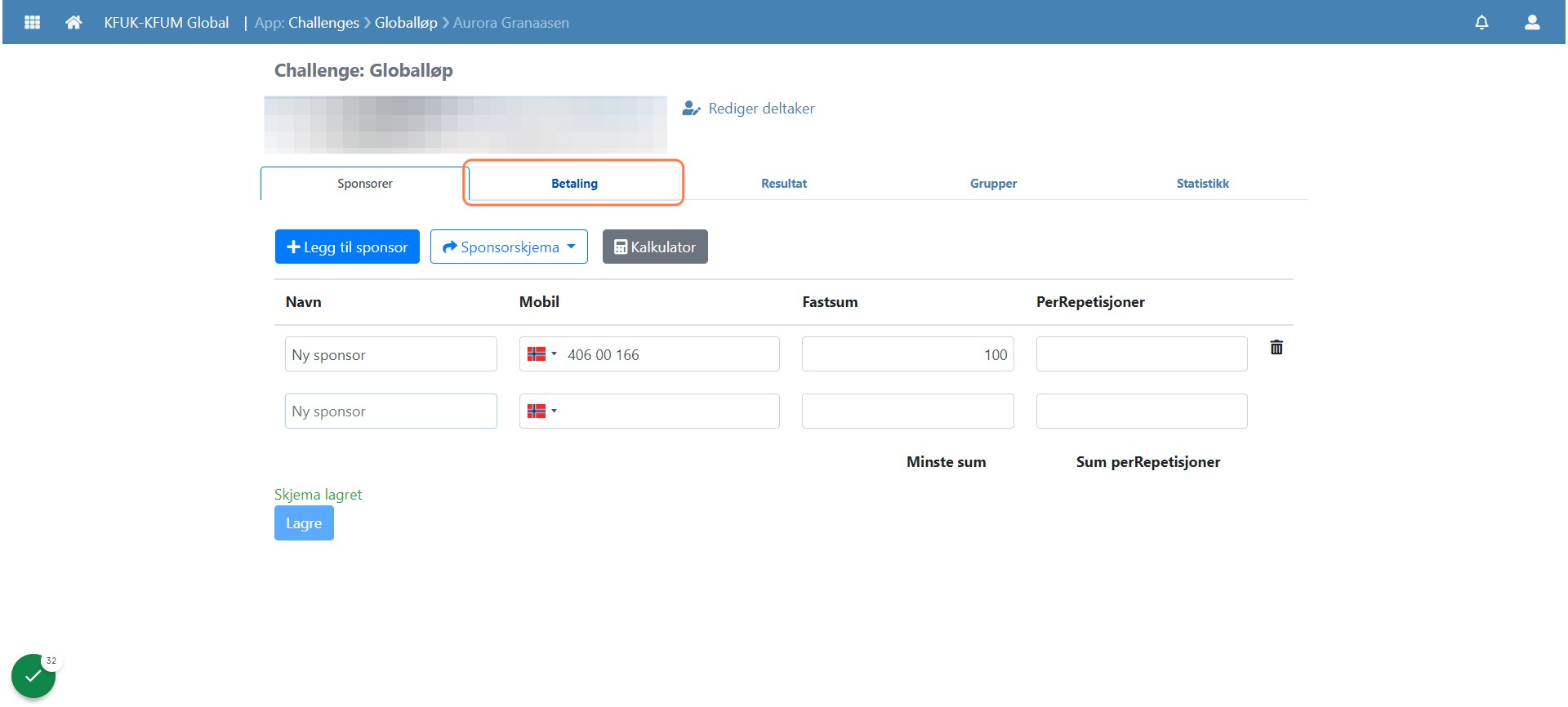Open country flag dropdown in empty sponsor row
1568x707 pixels.
click(541, 411)
